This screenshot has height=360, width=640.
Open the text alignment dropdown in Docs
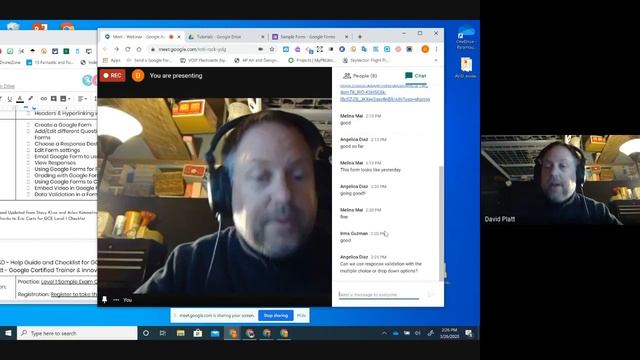[82, 99]
